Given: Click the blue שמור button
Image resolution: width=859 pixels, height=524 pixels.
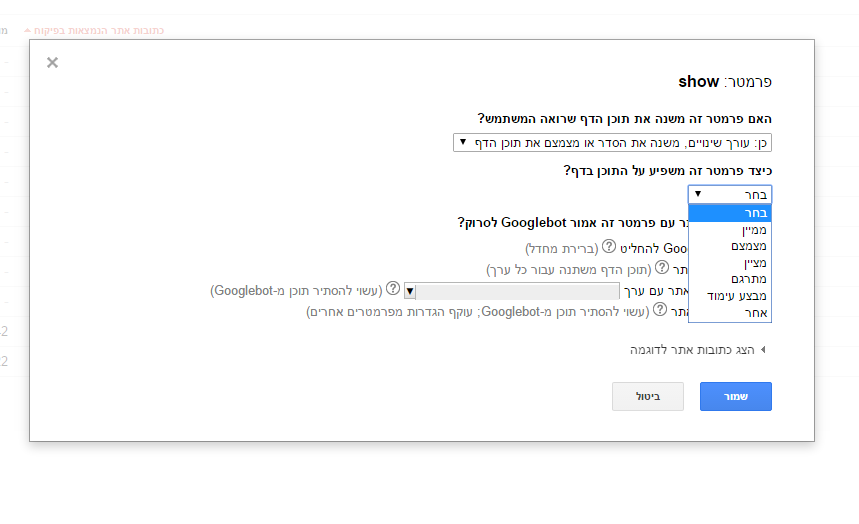Looking at the screenshot, I should tap(736, 396).
